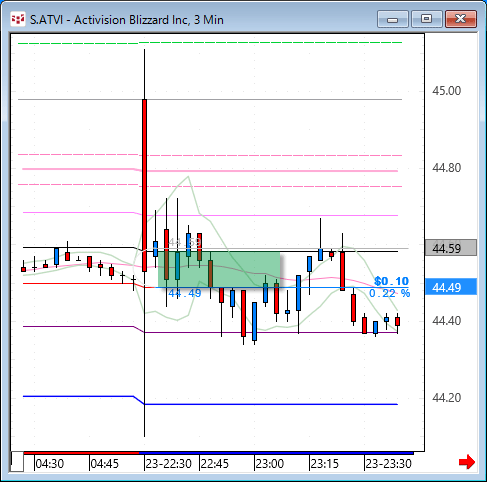This screenshot has width=487, height=482.
Task: Click the 22:45 time axis label
Action: [215, 464]
